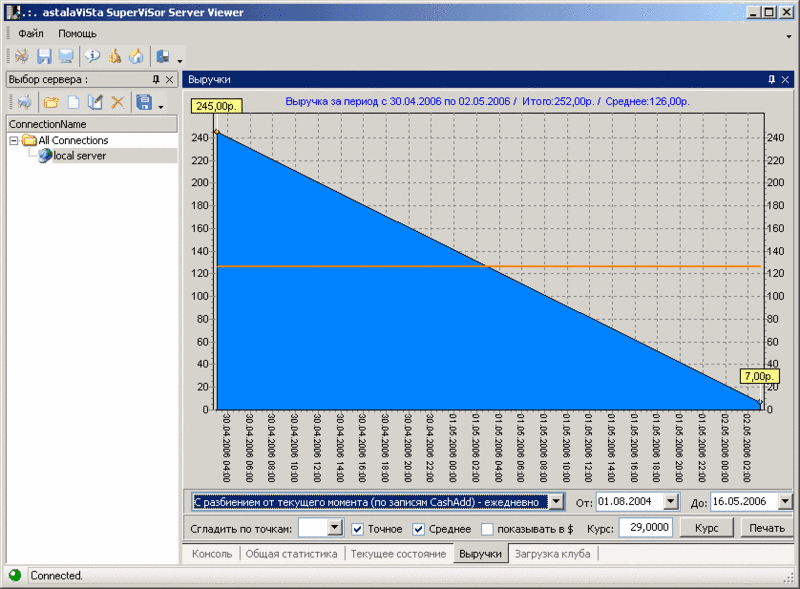Enable the показывать в $ checkbox
The width and height of the screenshot is (800, 589).
(487, 529)
